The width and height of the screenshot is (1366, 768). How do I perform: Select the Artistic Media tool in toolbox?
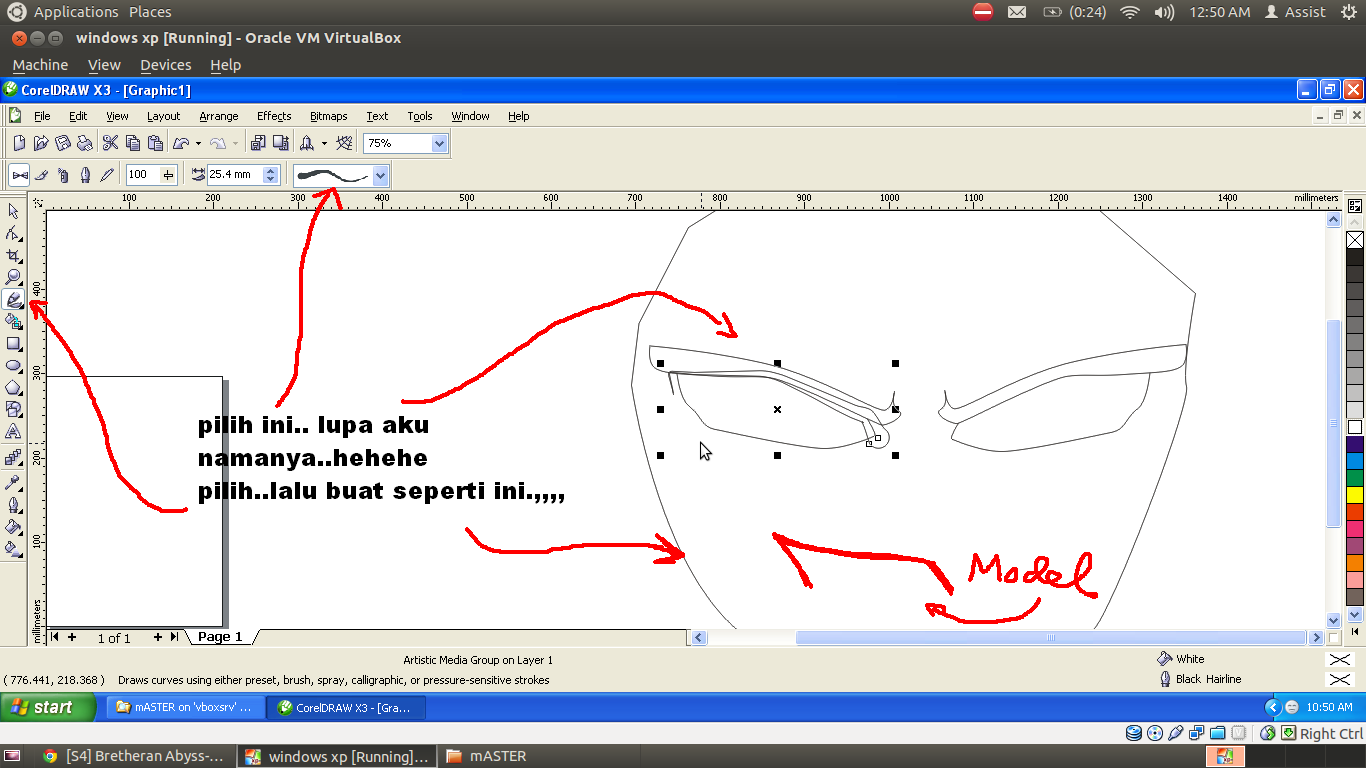pos(14,299)
